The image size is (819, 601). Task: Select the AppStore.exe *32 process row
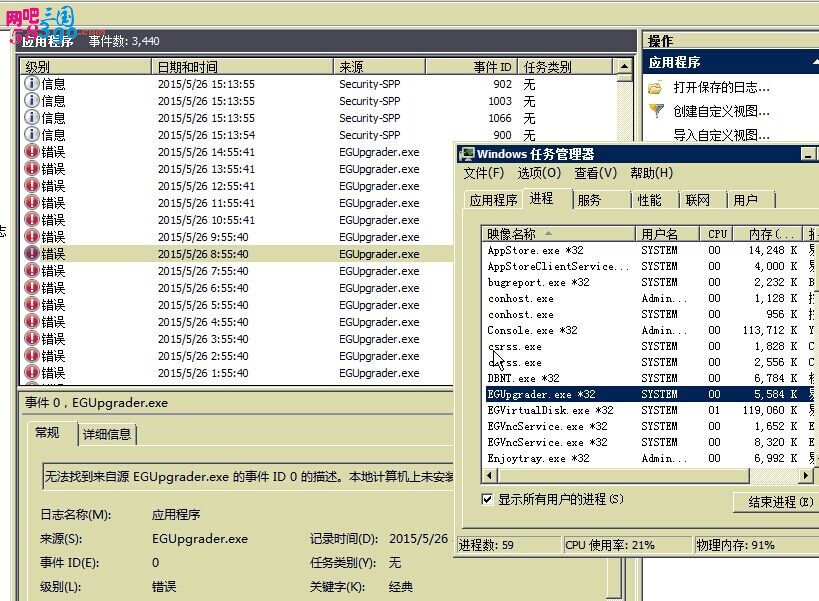tap(648, 250)
